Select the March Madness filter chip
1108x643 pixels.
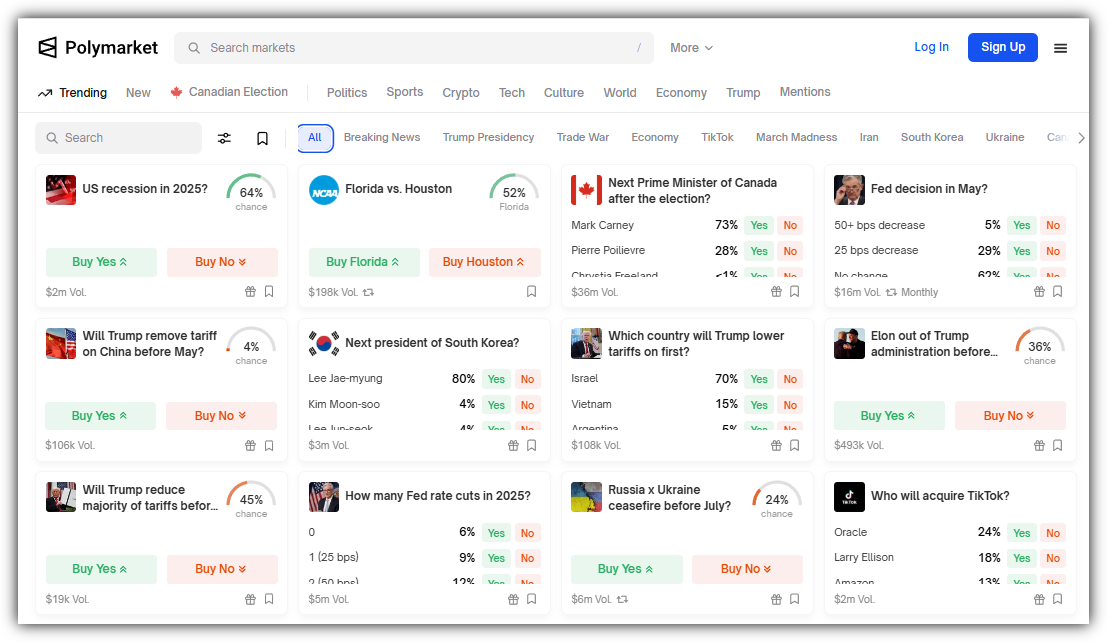point(796,137)
